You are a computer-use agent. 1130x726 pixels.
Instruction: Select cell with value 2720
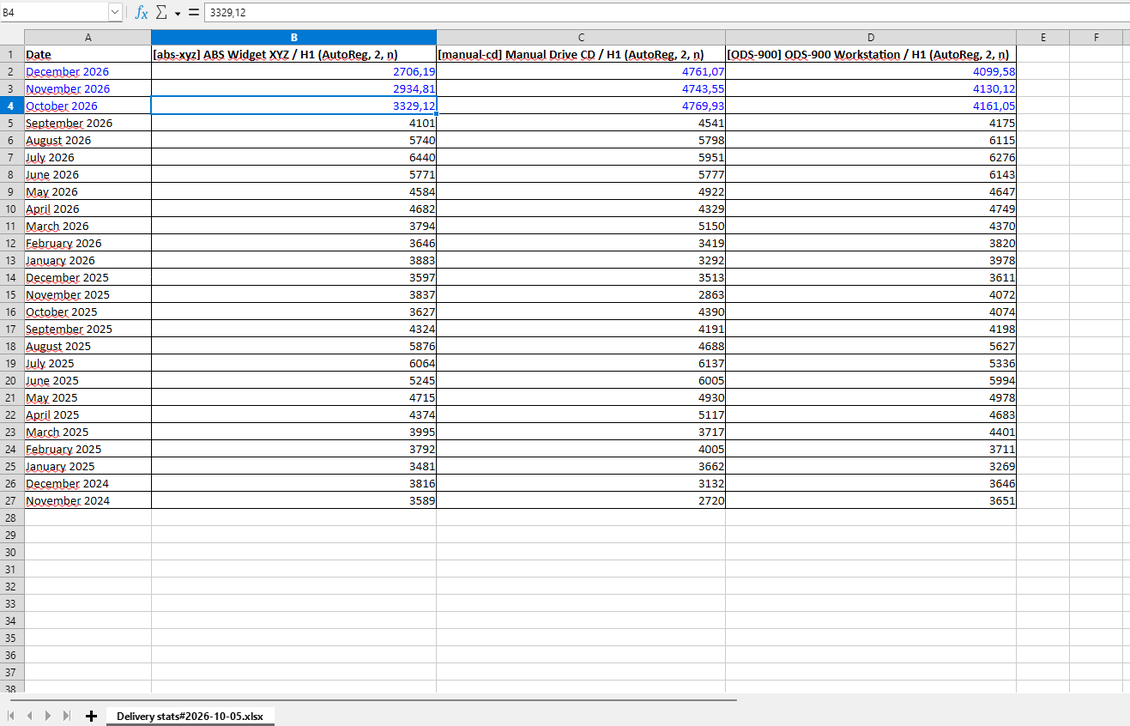(581, 500)
